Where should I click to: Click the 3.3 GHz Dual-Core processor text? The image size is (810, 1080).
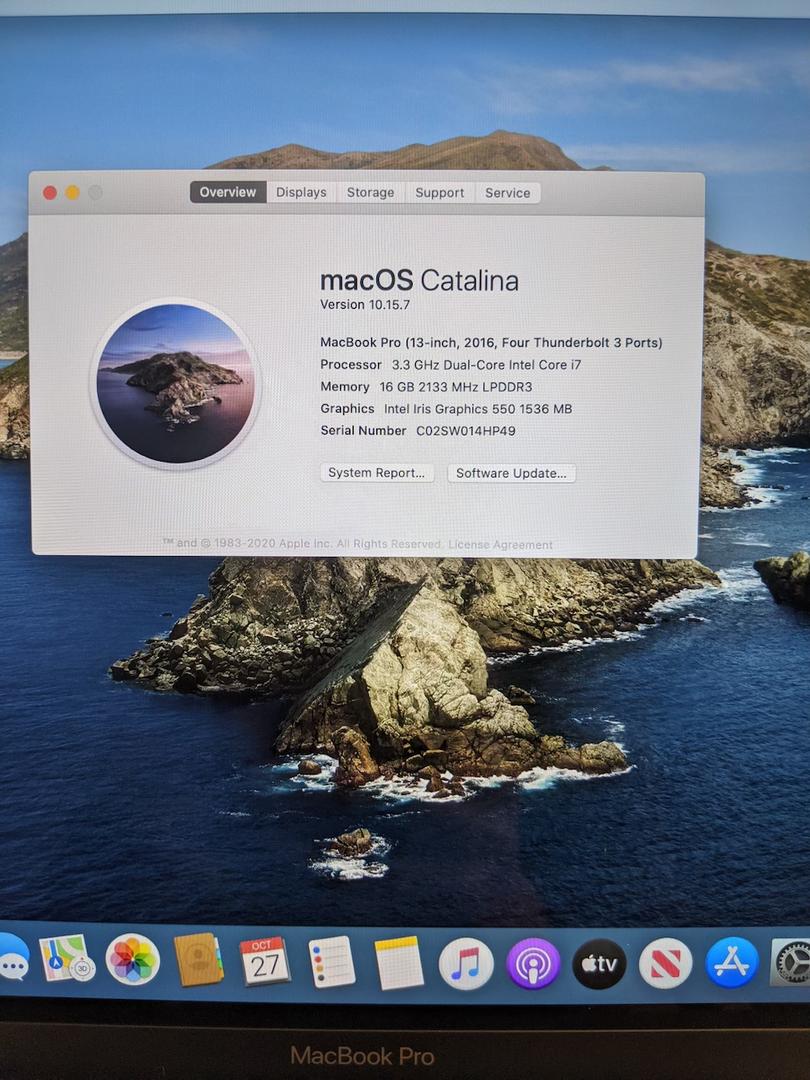[486, 365]
